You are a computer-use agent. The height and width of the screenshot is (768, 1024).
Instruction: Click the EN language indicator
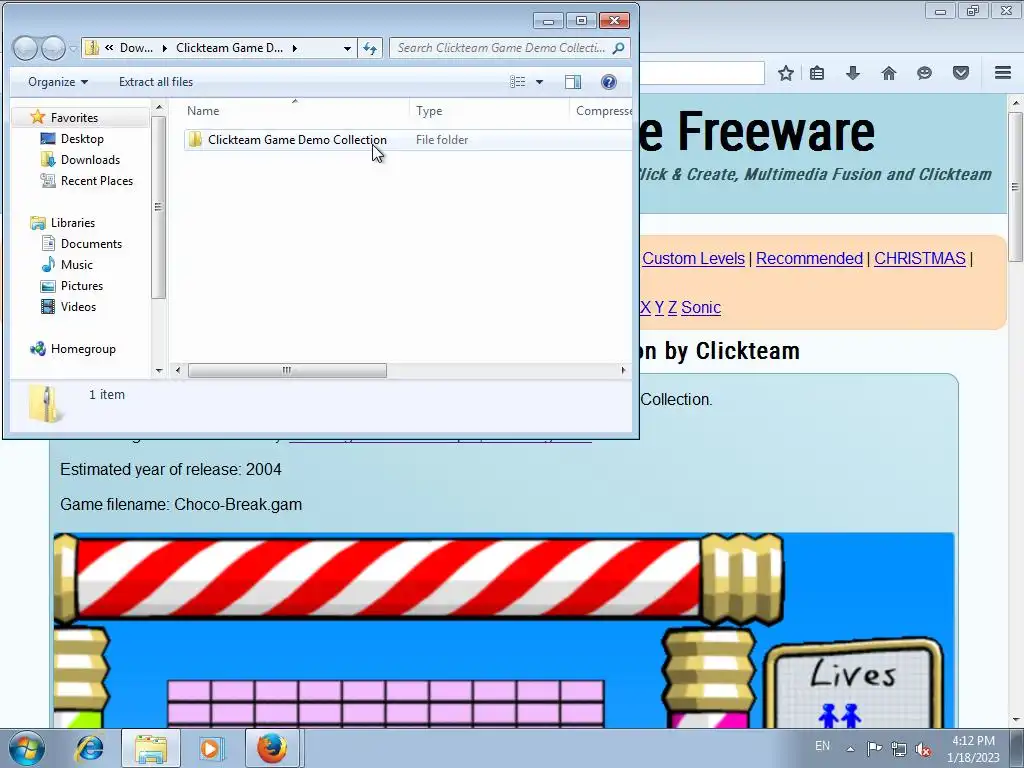[x=822, y=746]
